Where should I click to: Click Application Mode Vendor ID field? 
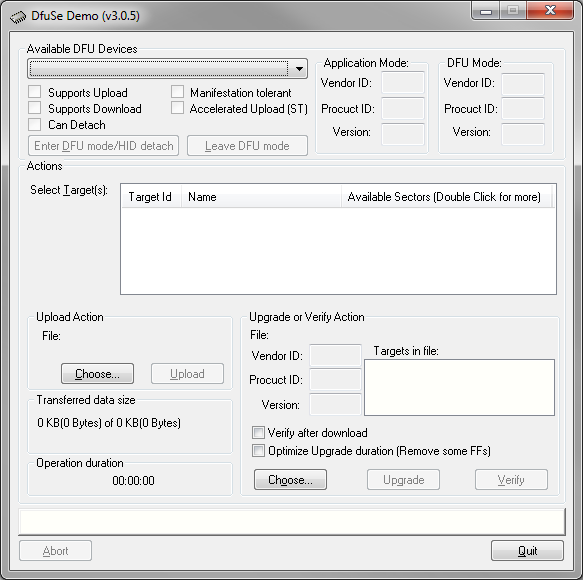click(x=403, y=83)
